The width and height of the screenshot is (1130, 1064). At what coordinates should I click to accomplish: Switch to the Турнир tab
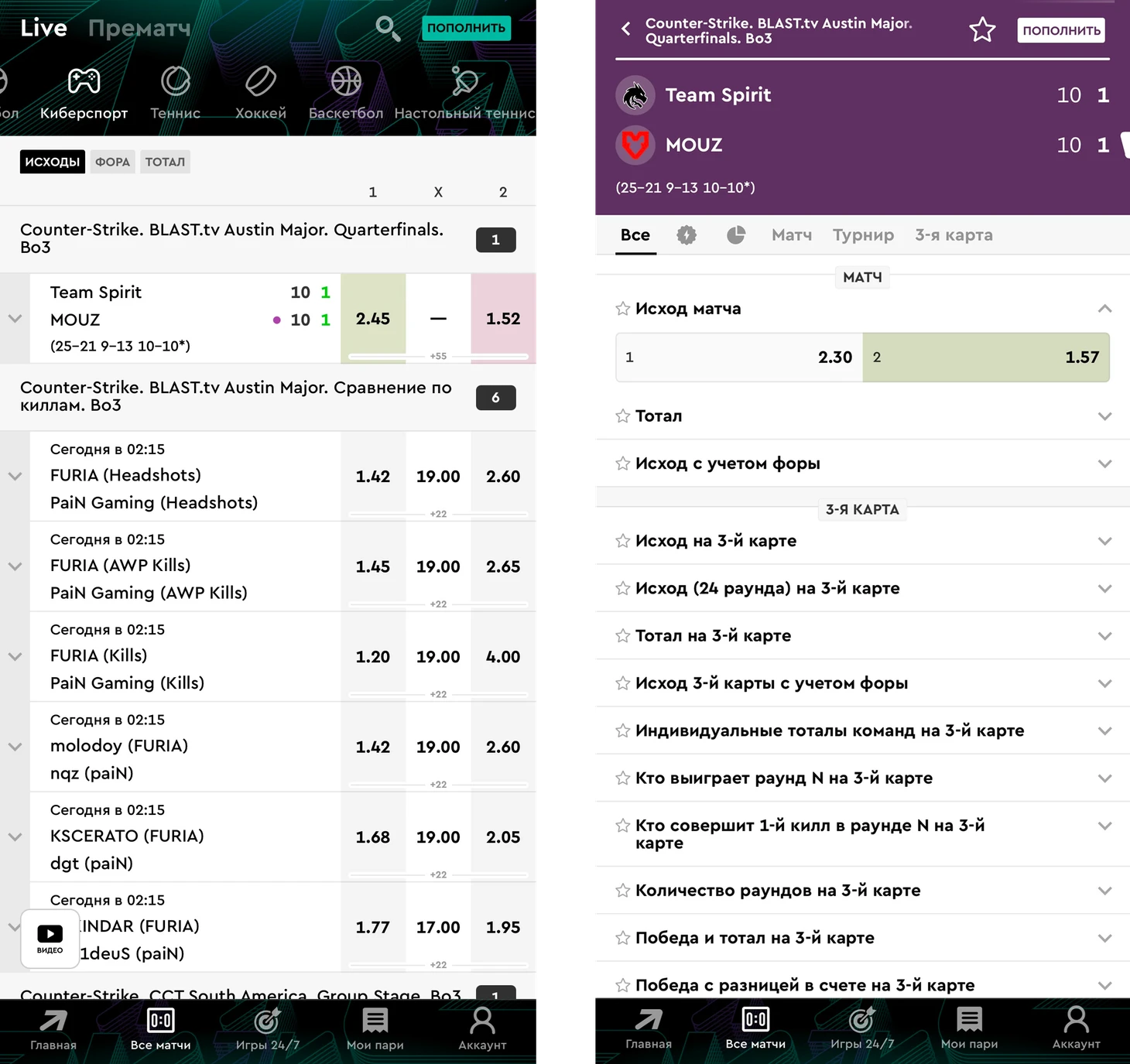[863, 235]
